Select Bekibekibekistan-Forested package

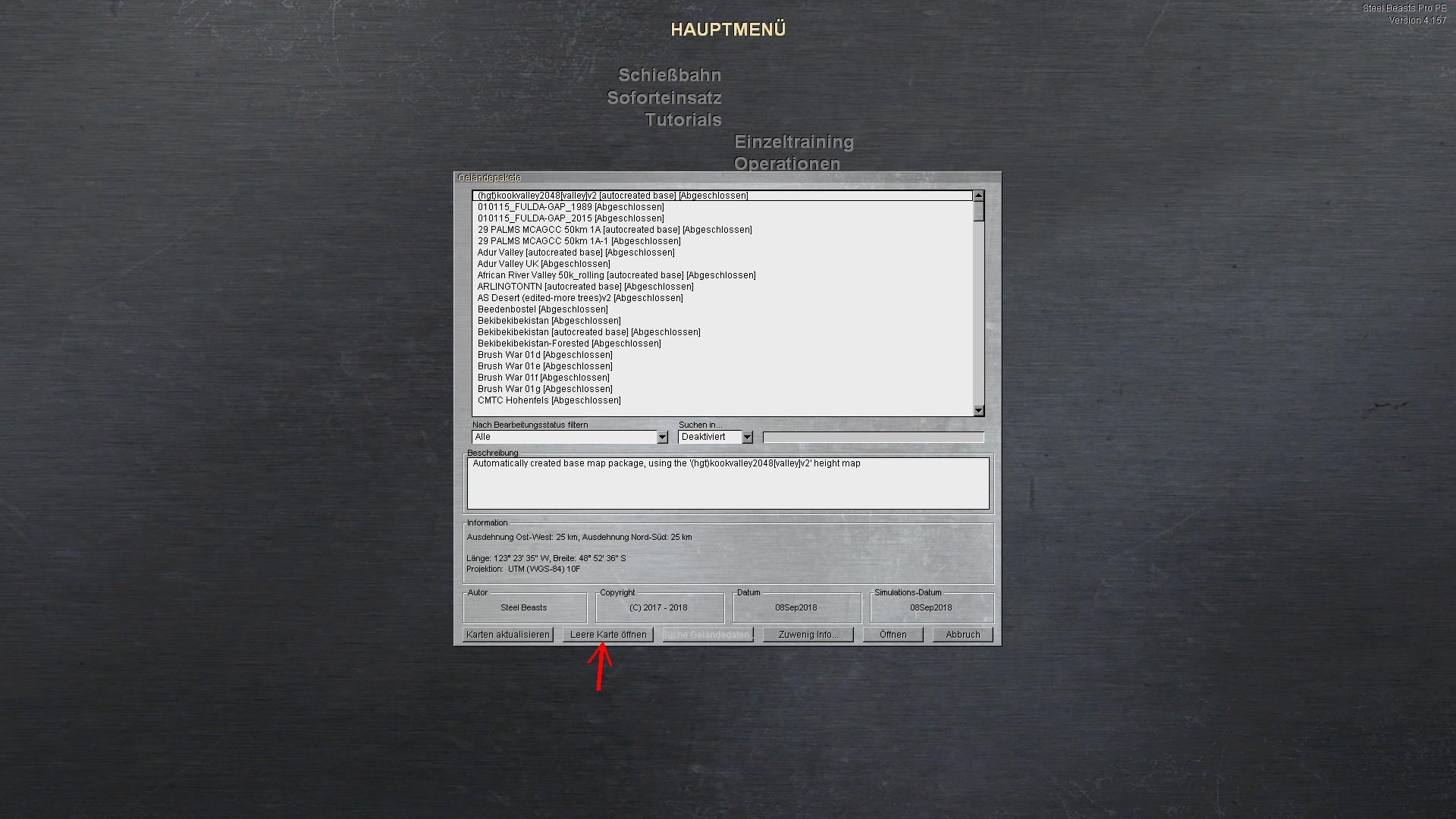(x=569, y=344)
